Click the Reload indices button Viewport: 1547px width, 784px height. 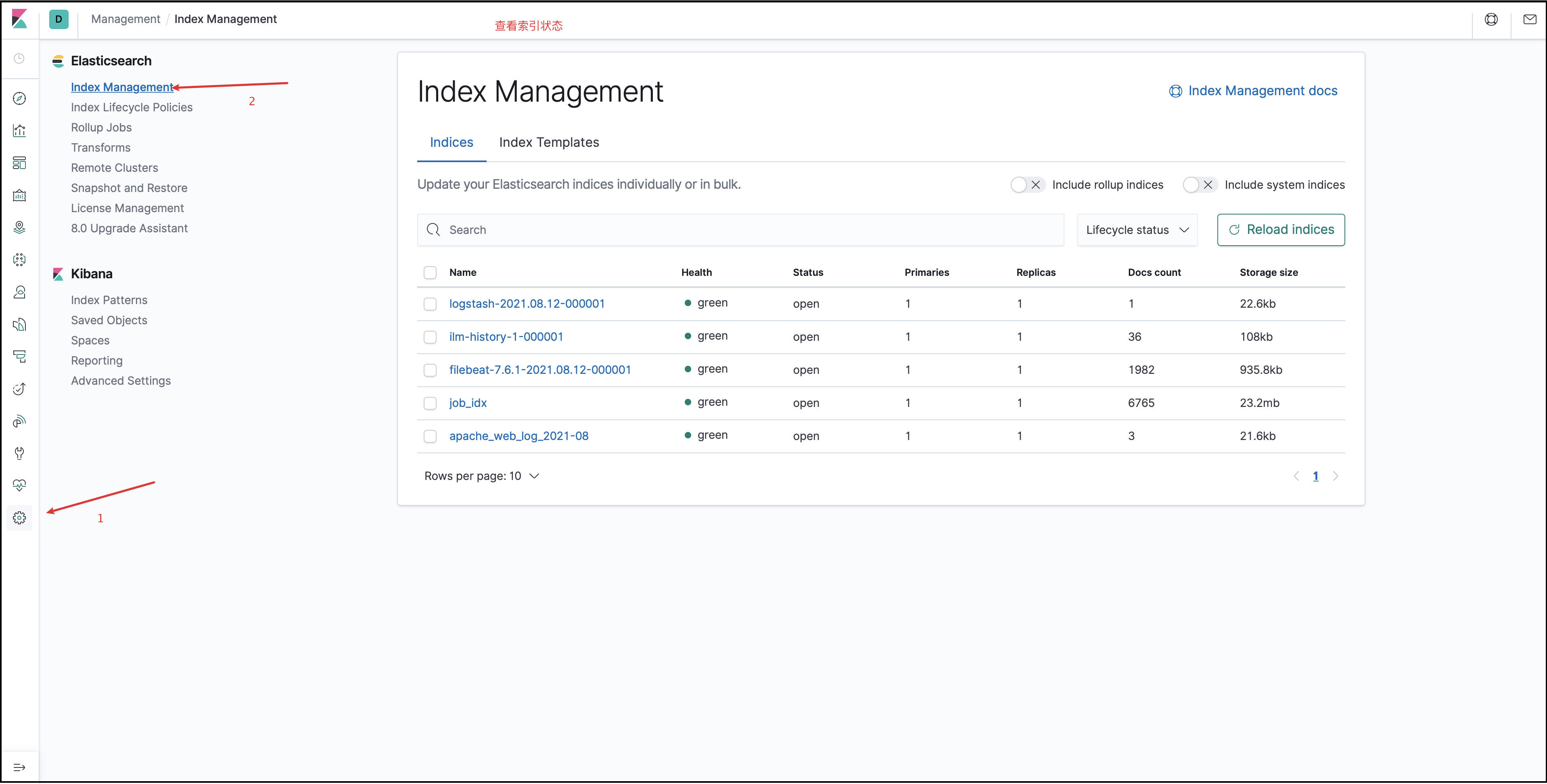1280,230
